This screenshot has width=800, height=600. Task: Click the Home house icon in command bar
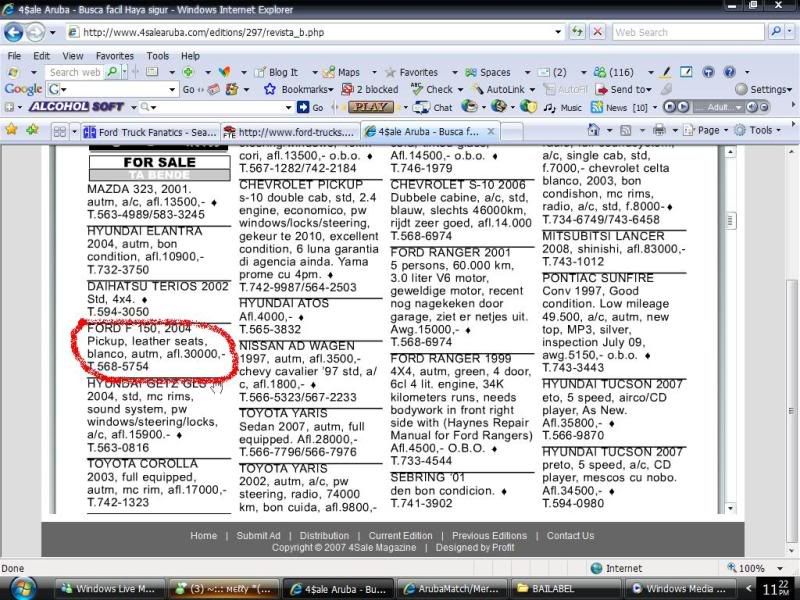593,130
